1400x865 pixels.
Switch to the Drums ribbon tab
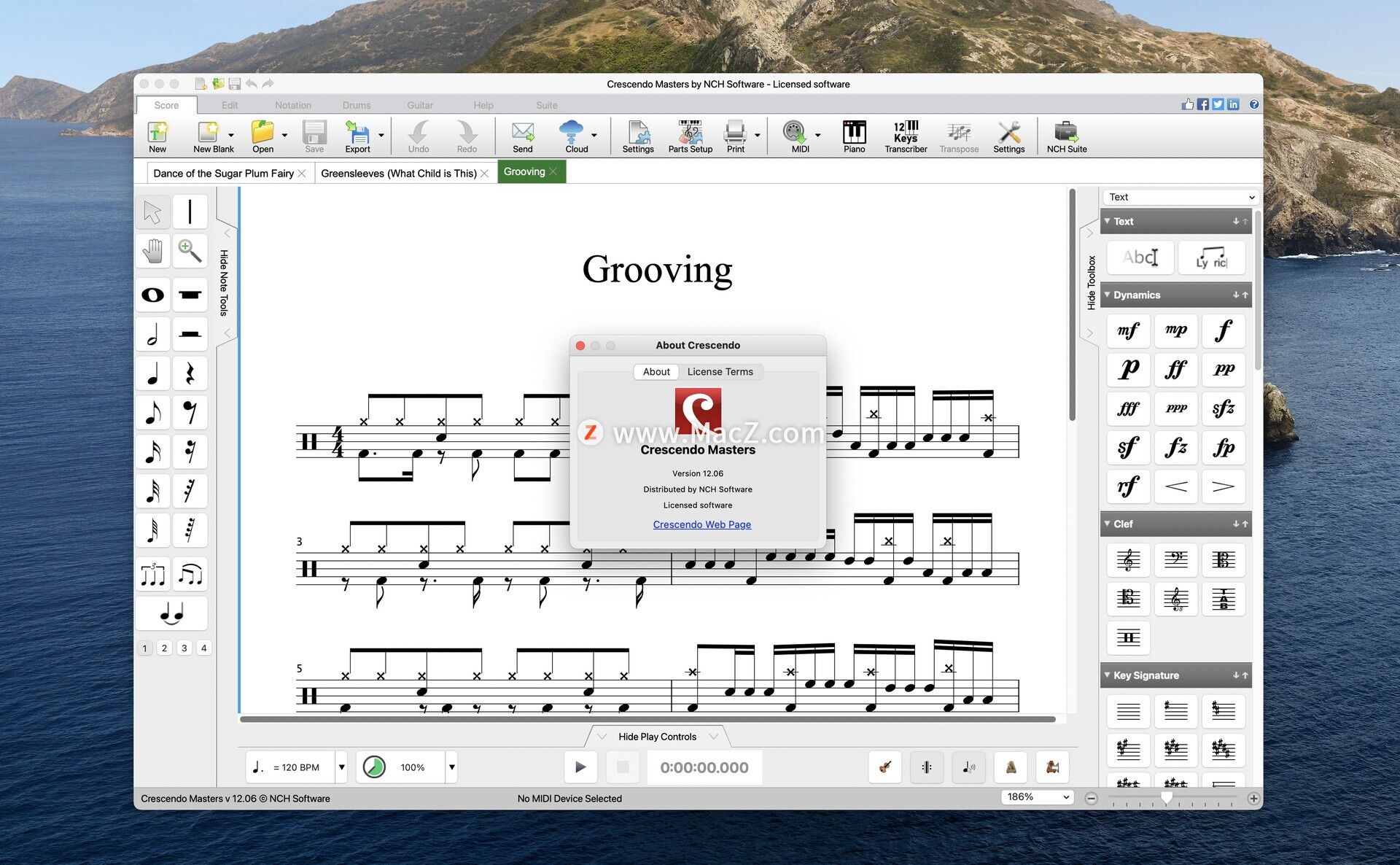[x=357, y=105]
